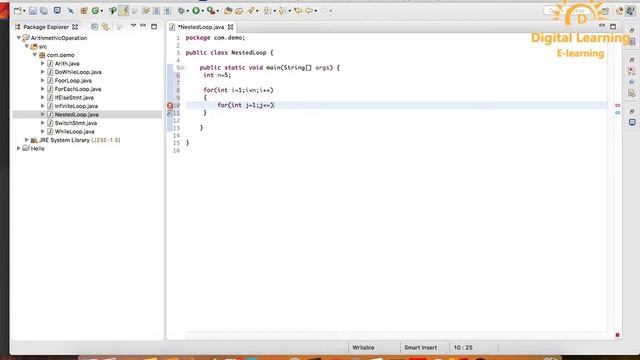Click the error marker on line 10
The image size is (640, 360).
tap(170, 105)
